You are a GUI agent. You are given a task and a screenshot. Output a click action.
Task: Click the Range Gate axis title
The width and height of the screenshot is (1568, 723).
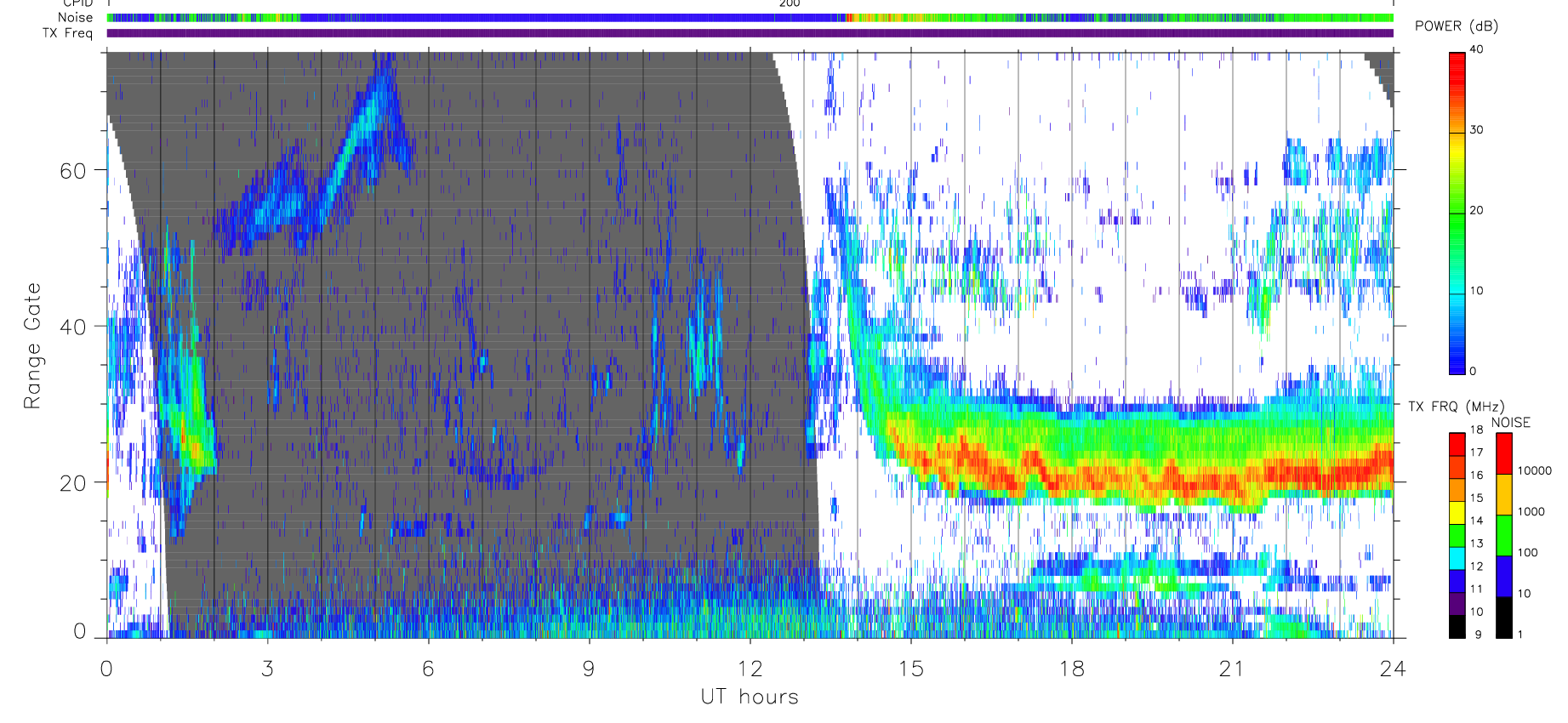click(x=32, y=345)
